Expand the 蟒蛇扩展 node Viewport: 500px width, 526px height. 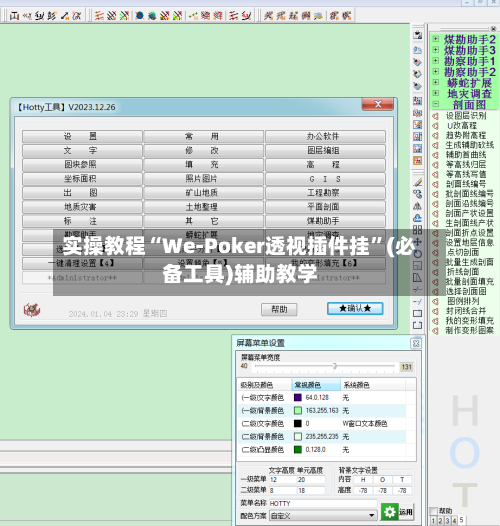436,82
